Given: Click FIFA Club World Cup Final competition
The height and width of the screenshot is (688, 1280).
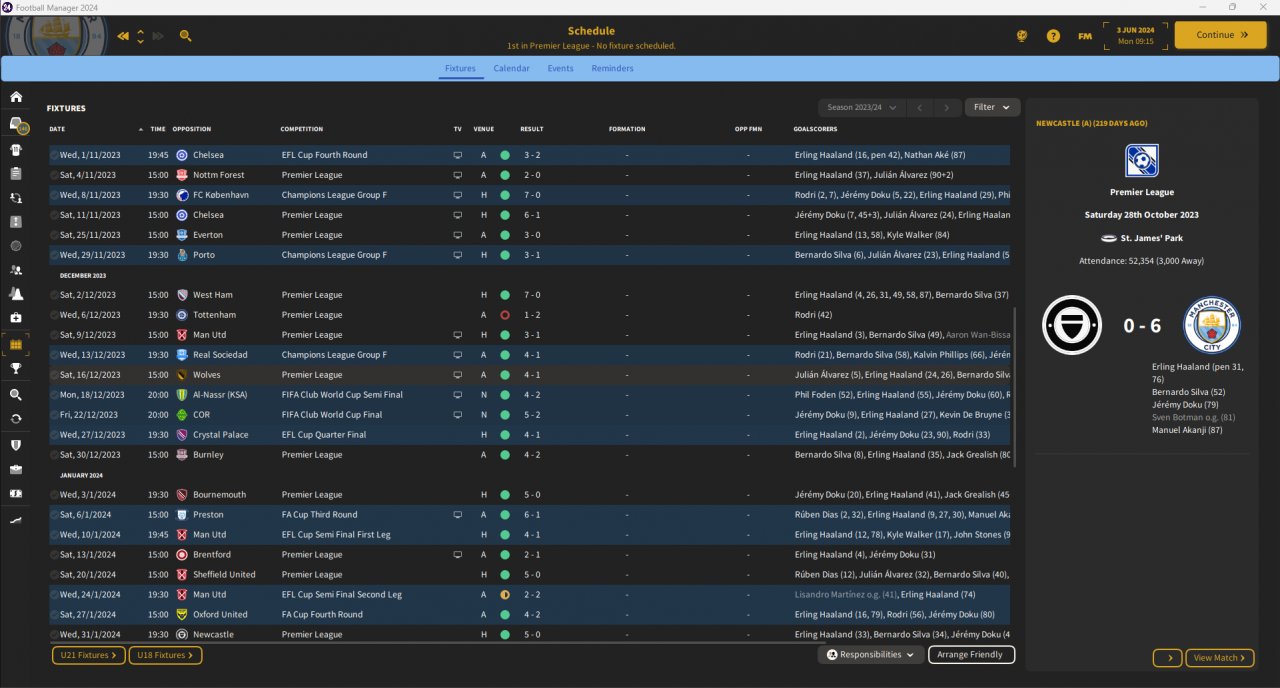Looking at the screenshot, I should point(332,415).
